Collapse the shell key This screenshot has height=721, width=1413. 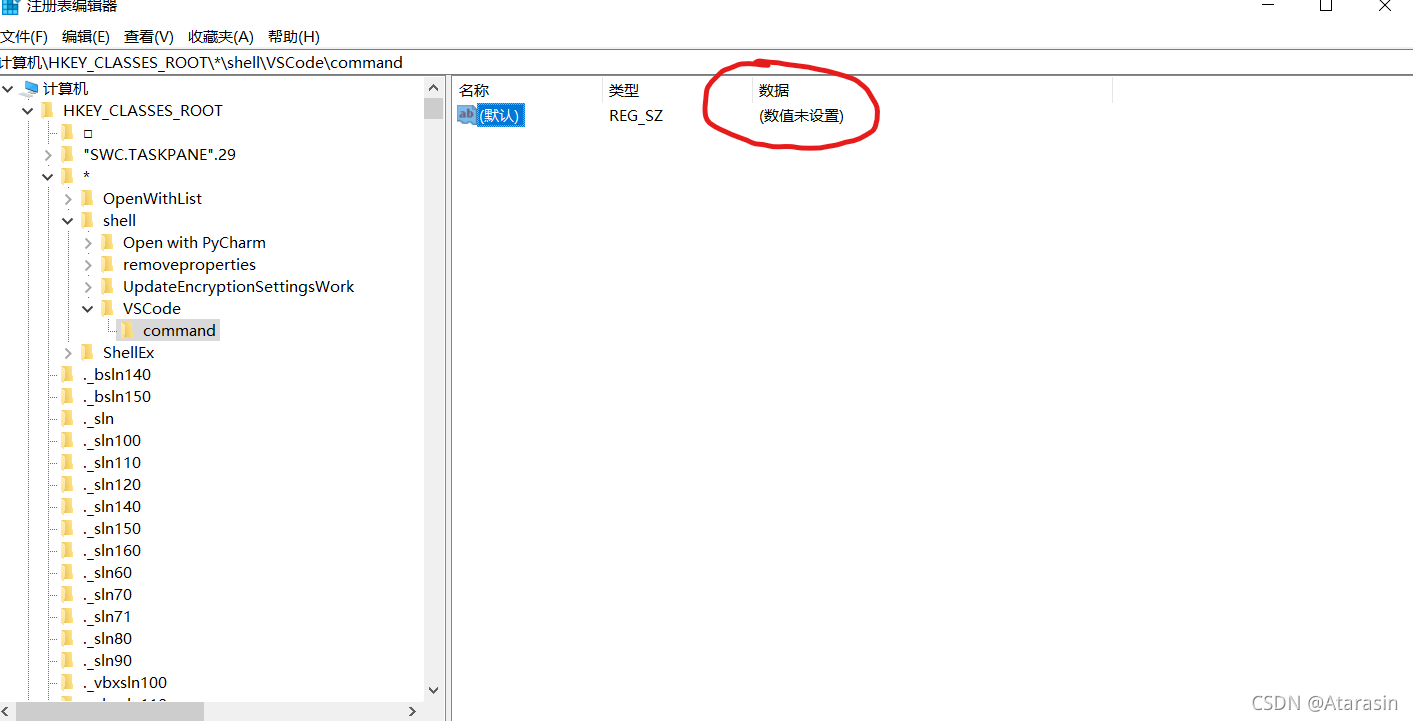[x=68, y=221]
